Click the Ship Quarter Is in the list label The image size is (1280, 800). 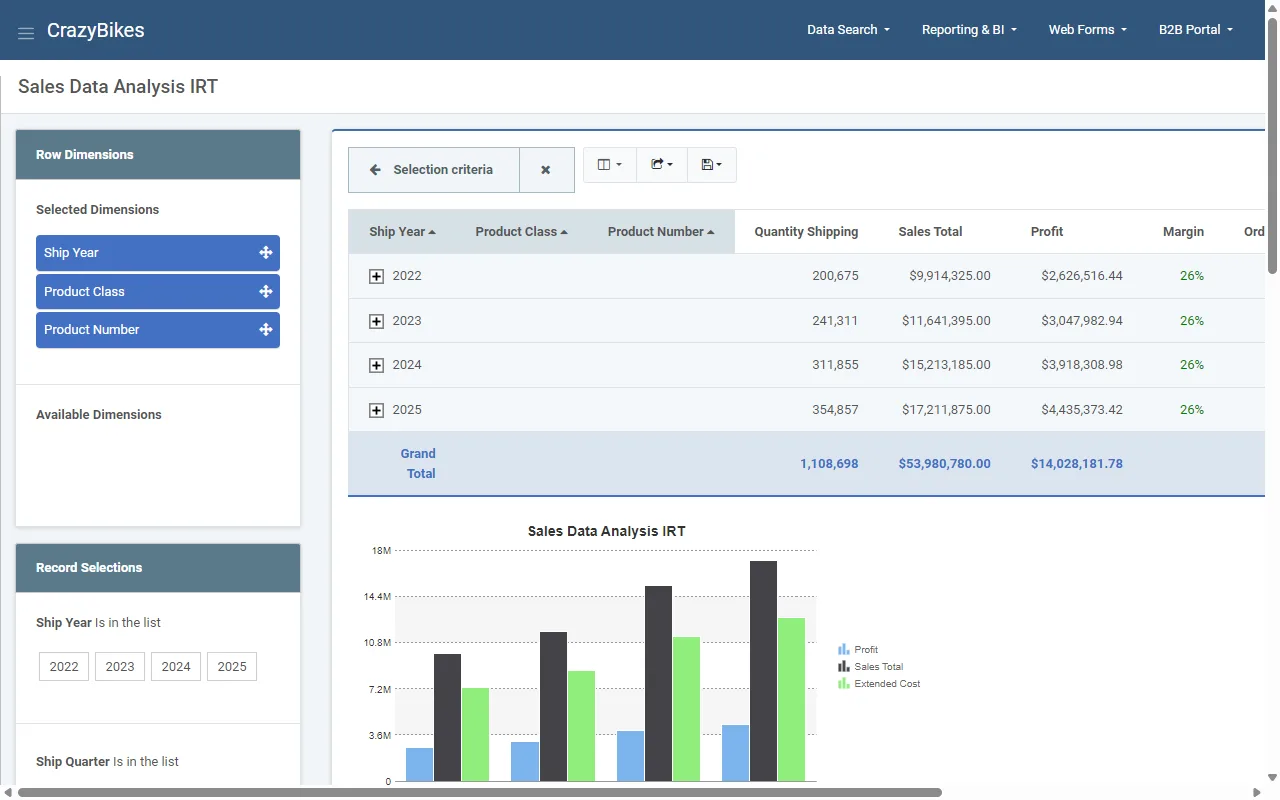point(107,762)
